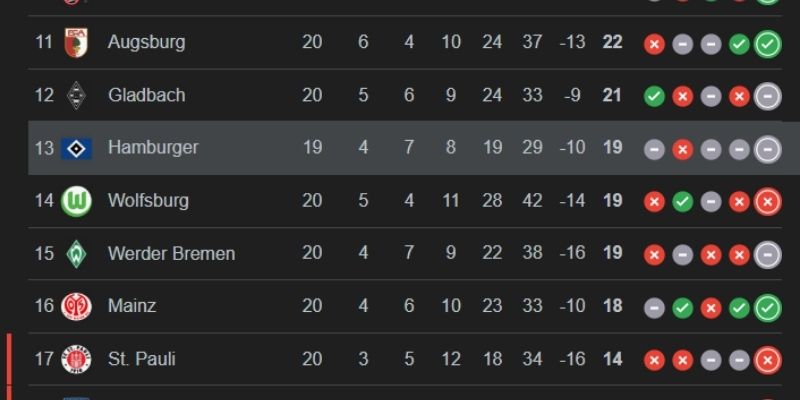The width and height of the screenshot is (800, 400).
Task: Open Augsburg's most recent win result icon
Action: coord(768,44)
